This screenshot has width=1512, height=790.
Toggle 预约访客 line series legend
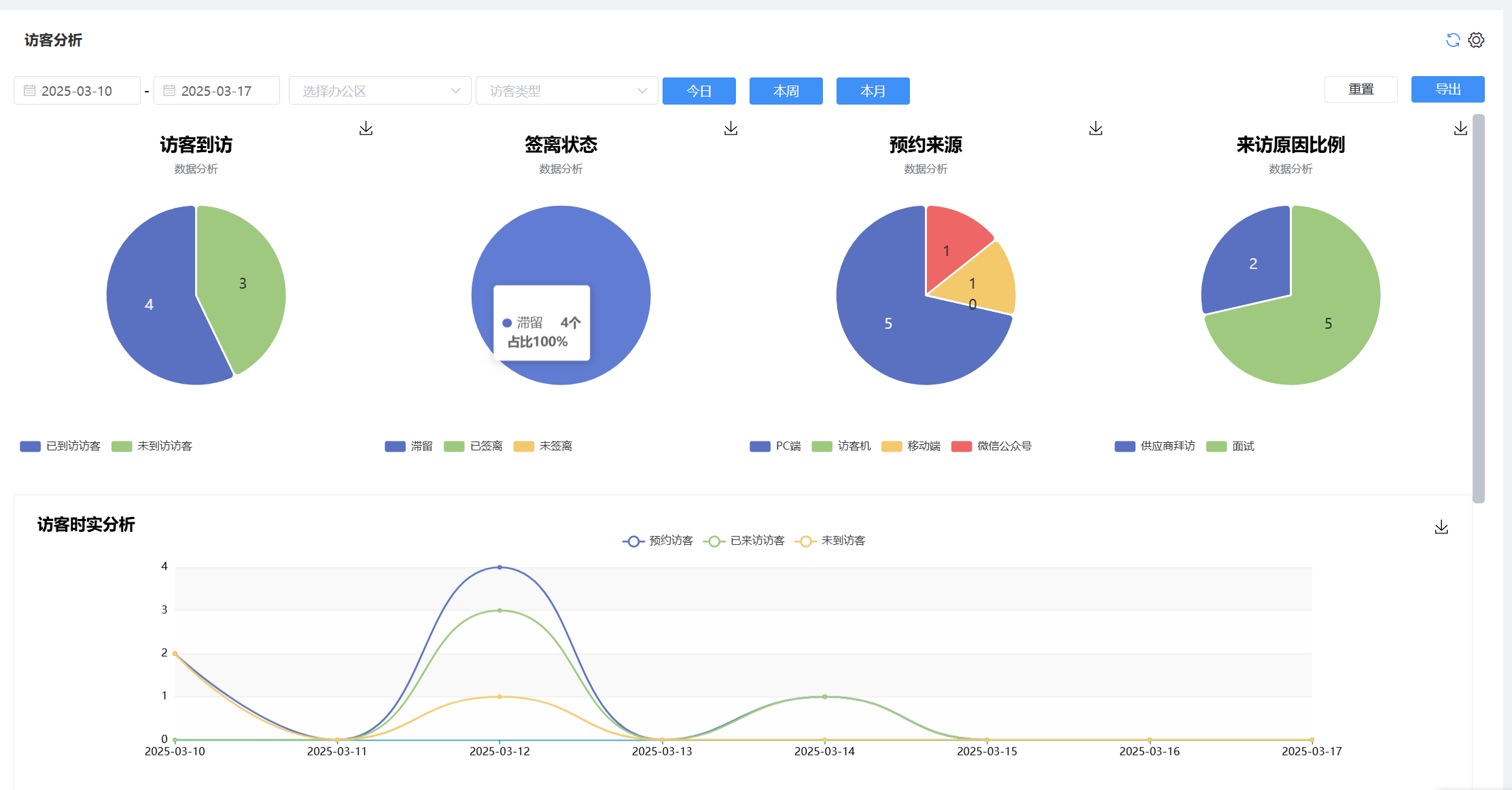click(x=658, y=541)
